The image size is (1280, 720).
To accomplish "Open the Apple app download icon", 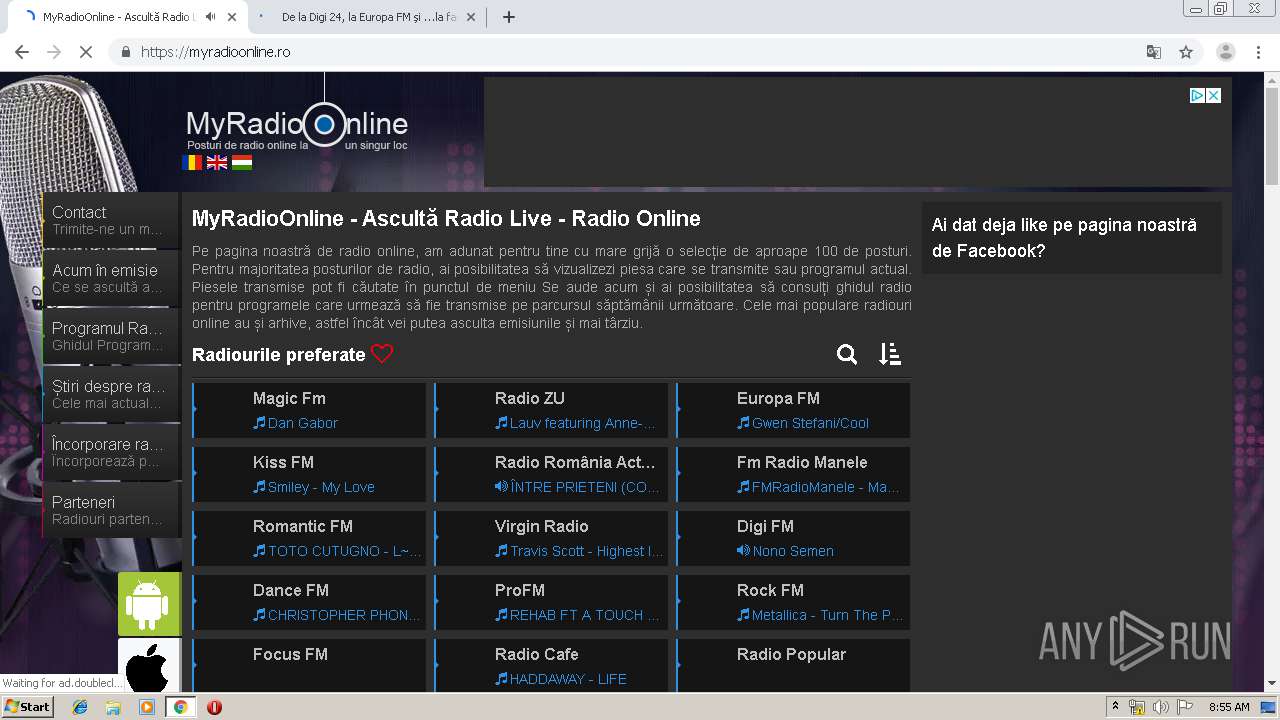I will (x=149, y=666).
